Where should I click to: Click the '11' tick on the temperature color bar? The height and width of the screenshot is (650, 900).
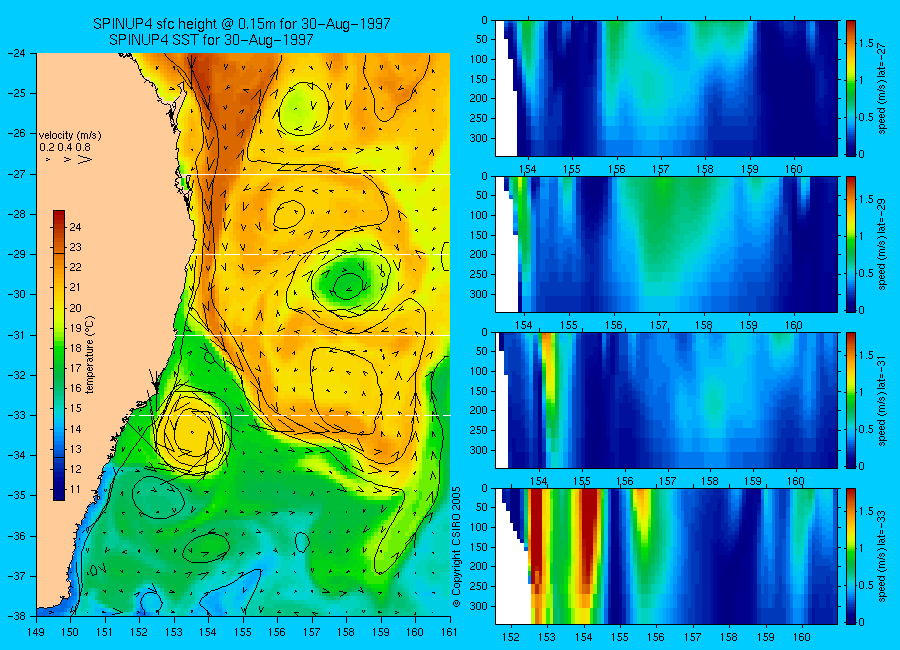point(75,490)
